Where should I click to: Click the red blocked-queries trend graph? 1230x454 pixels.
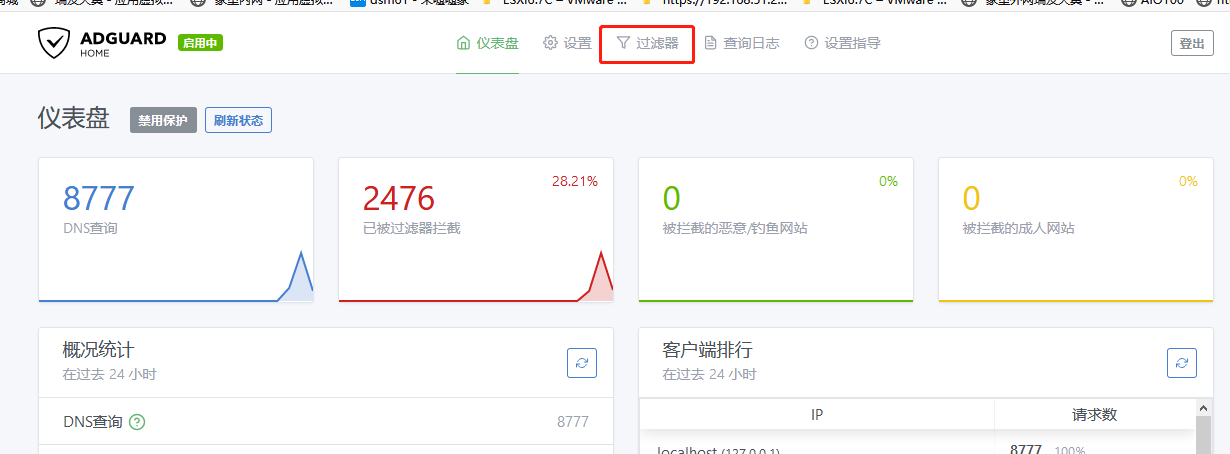click(476, 276)
